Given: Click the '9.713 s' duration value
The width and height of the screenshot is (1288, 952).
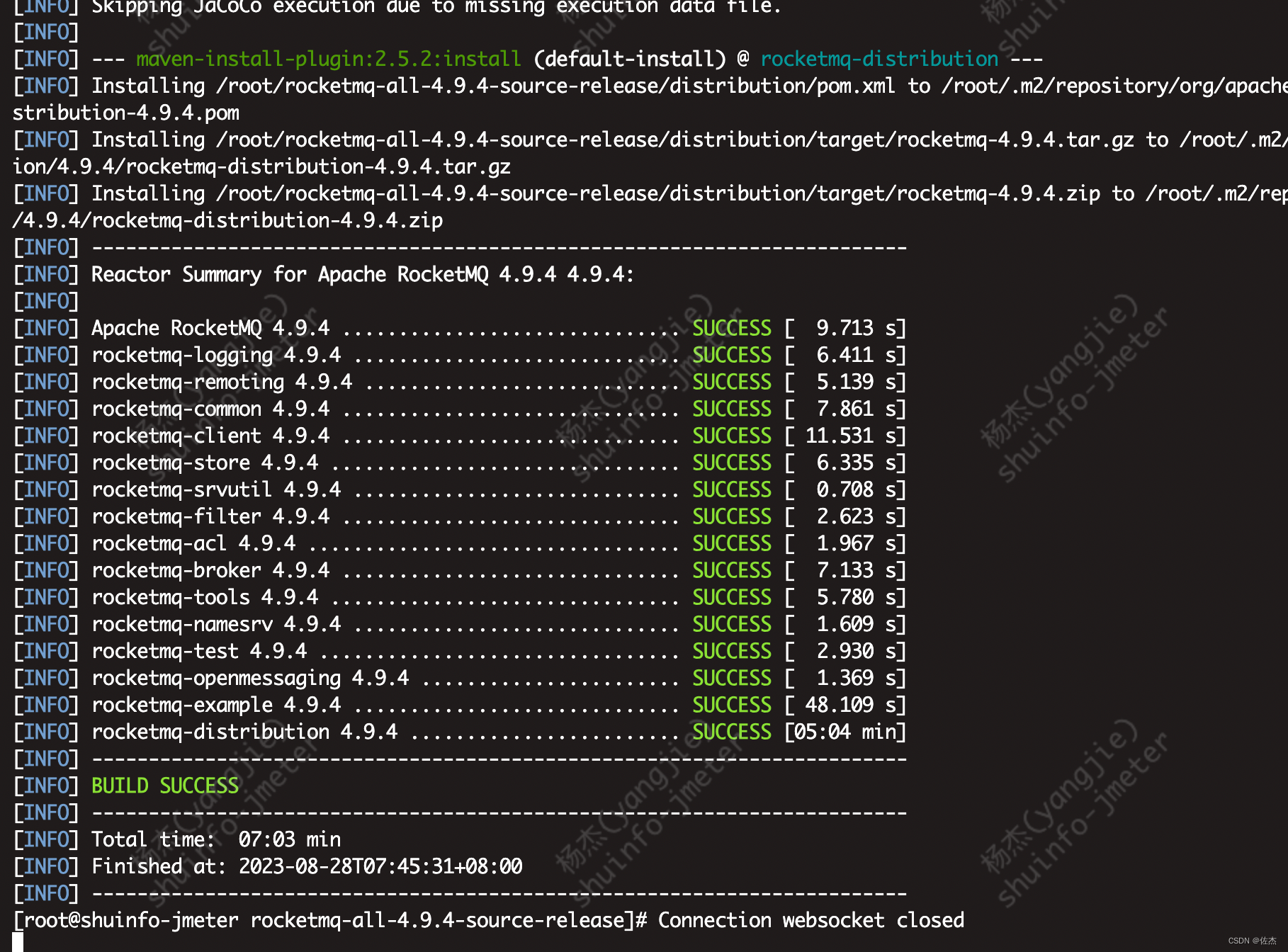Looking at the screenshot, I should coord(857,328).
